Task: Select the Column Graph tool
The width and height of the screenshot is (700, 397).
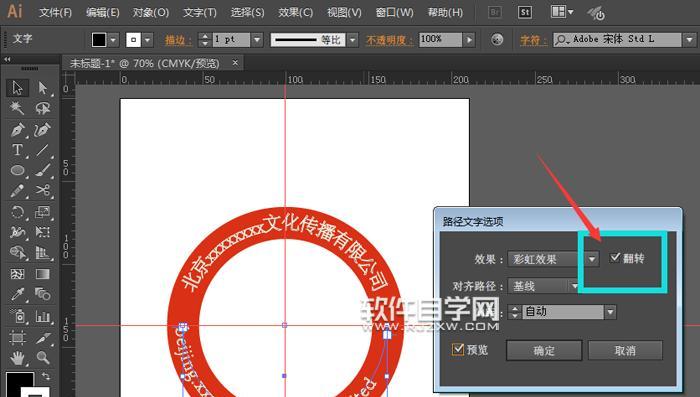Action: click(x=42, y=316)
